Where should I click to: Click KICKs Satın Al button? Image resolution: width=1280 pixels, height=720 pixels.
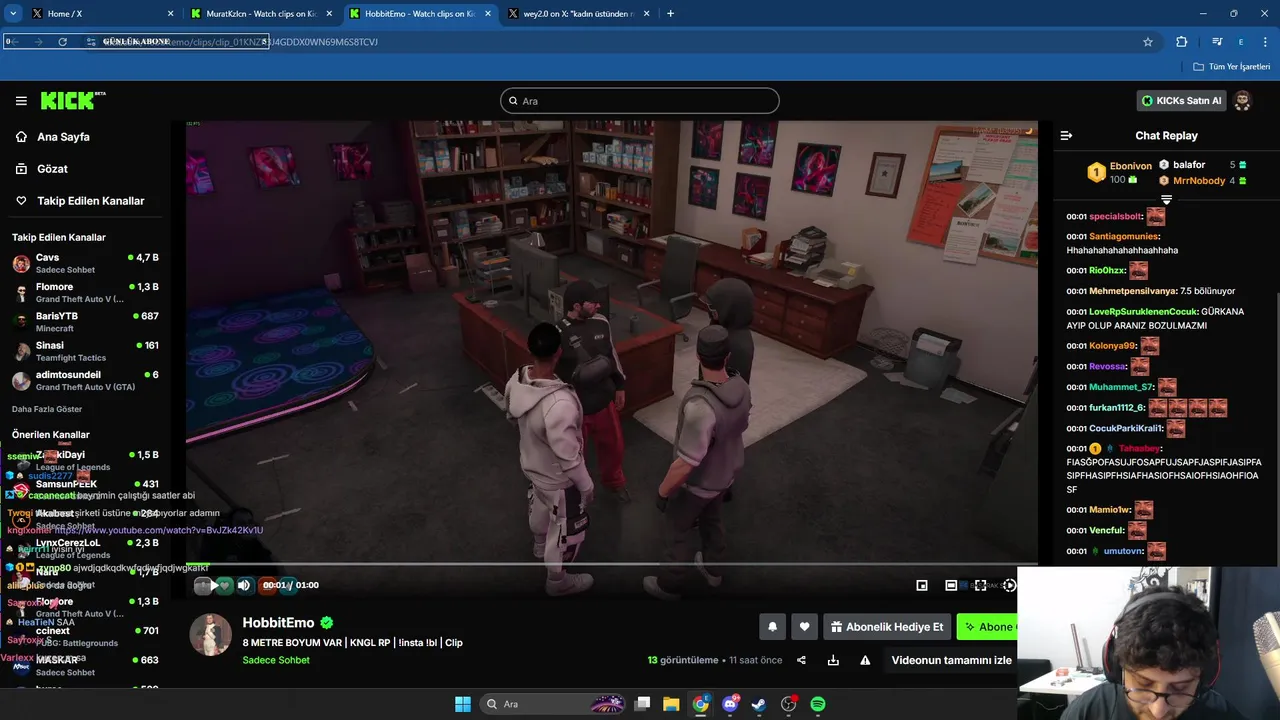(x=1182, y=101)
